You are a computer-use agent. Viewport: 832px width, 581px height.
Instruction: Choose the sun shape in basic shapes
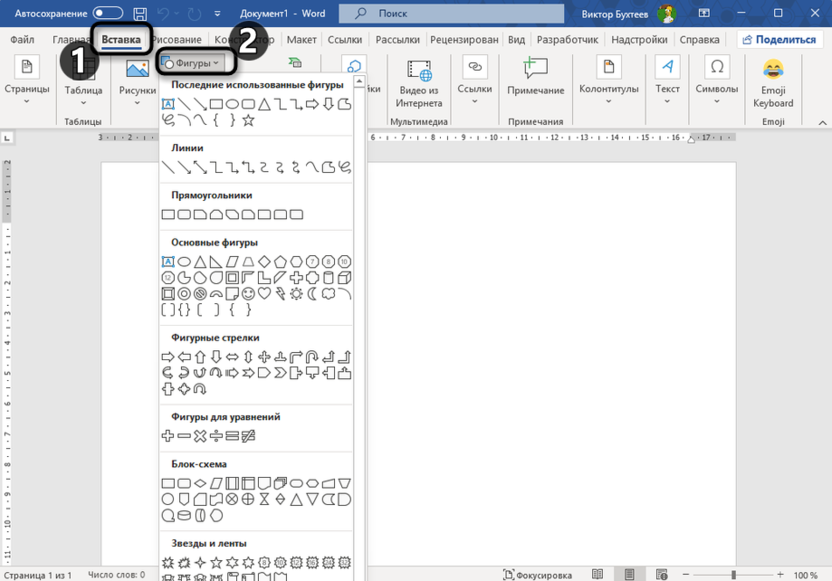(296, 293)
